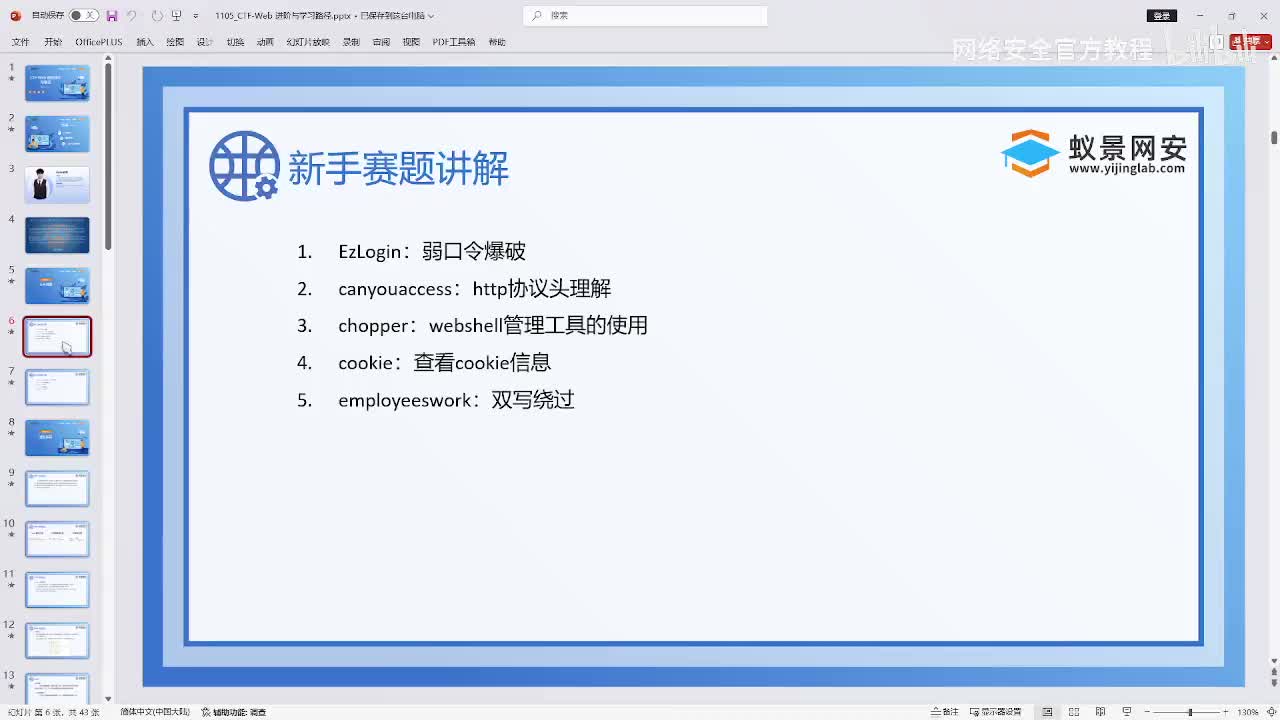Click the zoom in plus button
This screenshot has width=1280, height=720.
pos(1226,712)
